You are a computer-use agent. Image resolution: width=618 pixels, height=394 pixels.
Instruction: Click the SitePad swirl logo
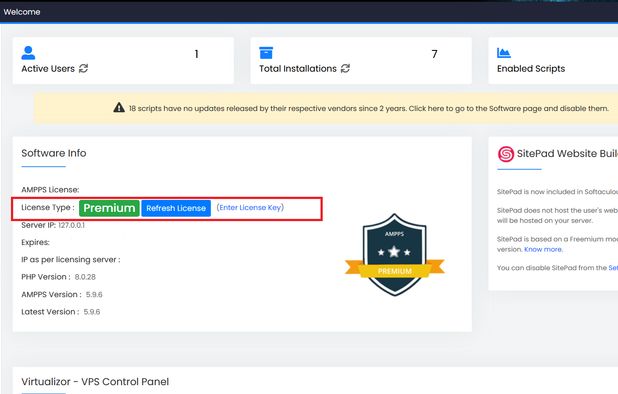506,154
